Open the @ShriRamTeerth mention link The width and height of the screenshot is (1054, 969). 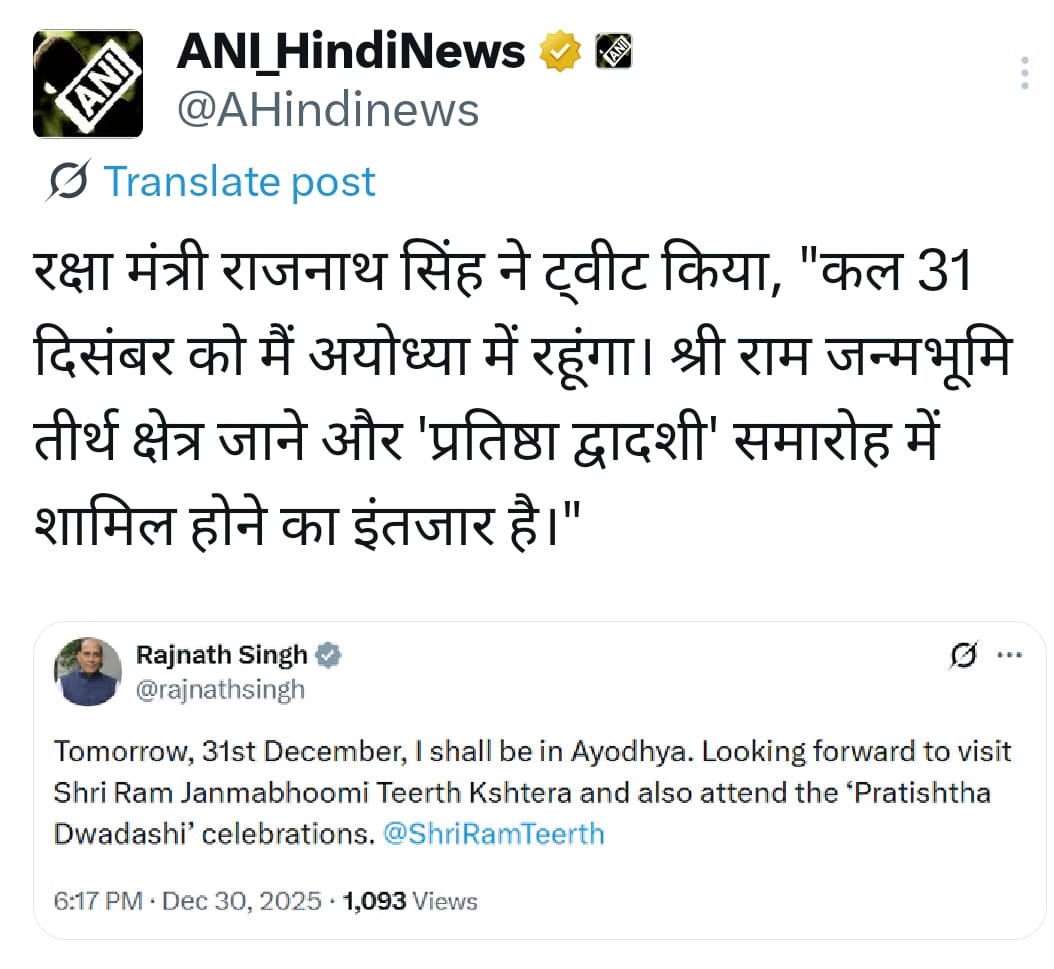tap(493, 833)
